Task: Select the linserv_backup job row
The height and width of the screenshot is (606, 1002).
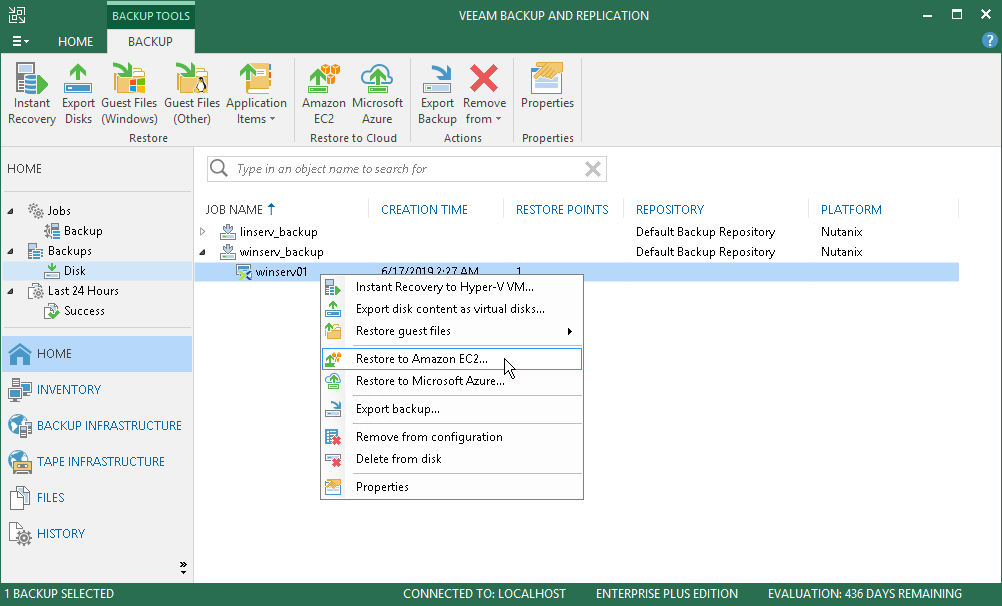Action: [x=576, y=232]
